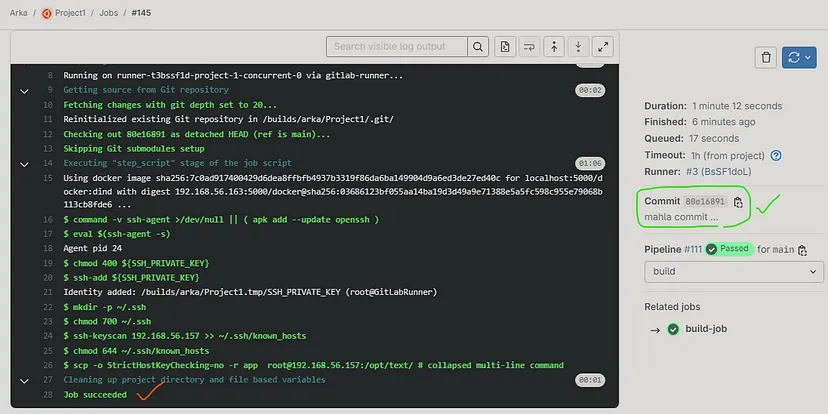Screen dimensions: 828x414
Task: Open runner #3 (BsSF1doL) link
Action: pos(718,172)
